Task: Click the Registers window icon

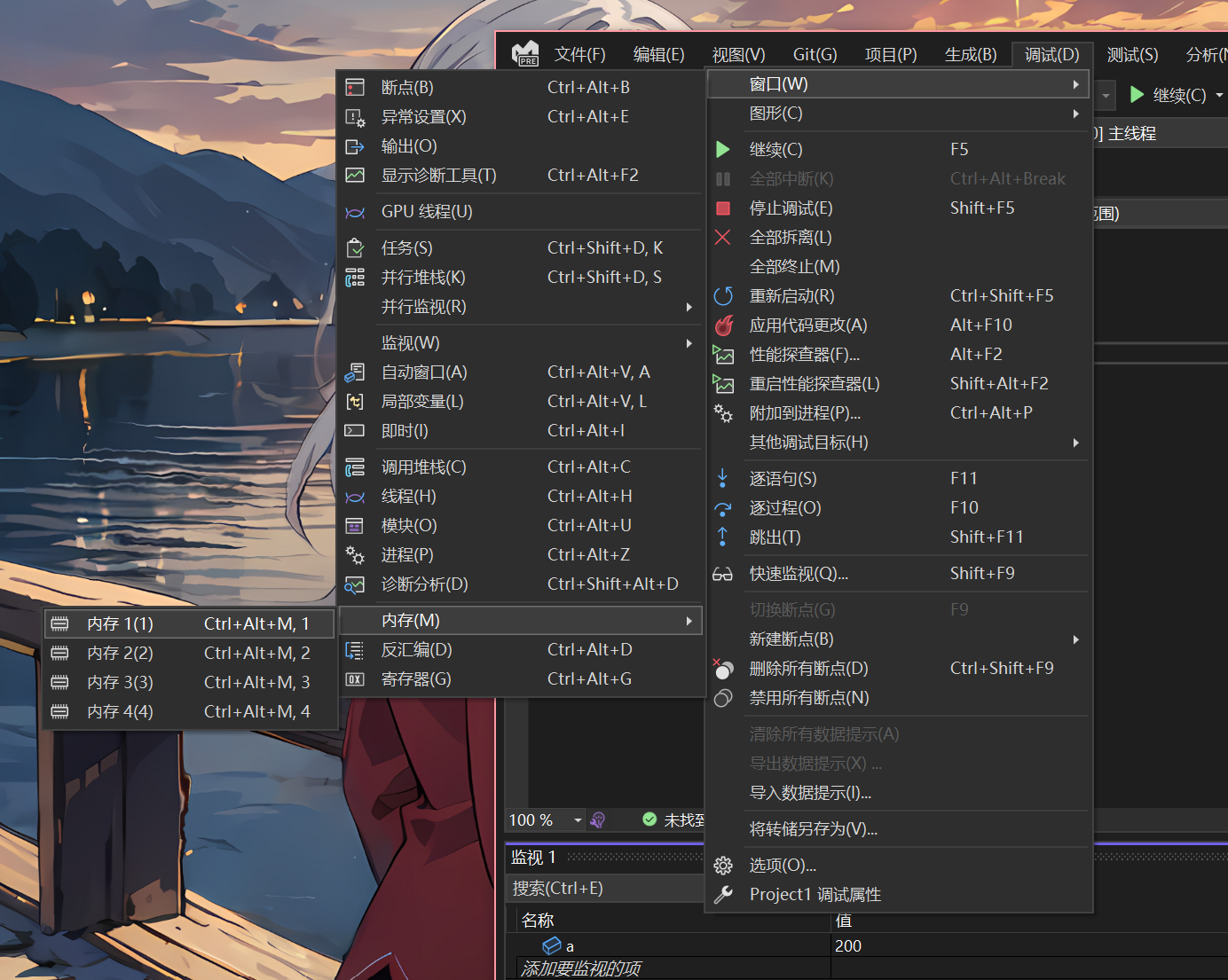Action: pyautogui.click(x=355, y=679)
